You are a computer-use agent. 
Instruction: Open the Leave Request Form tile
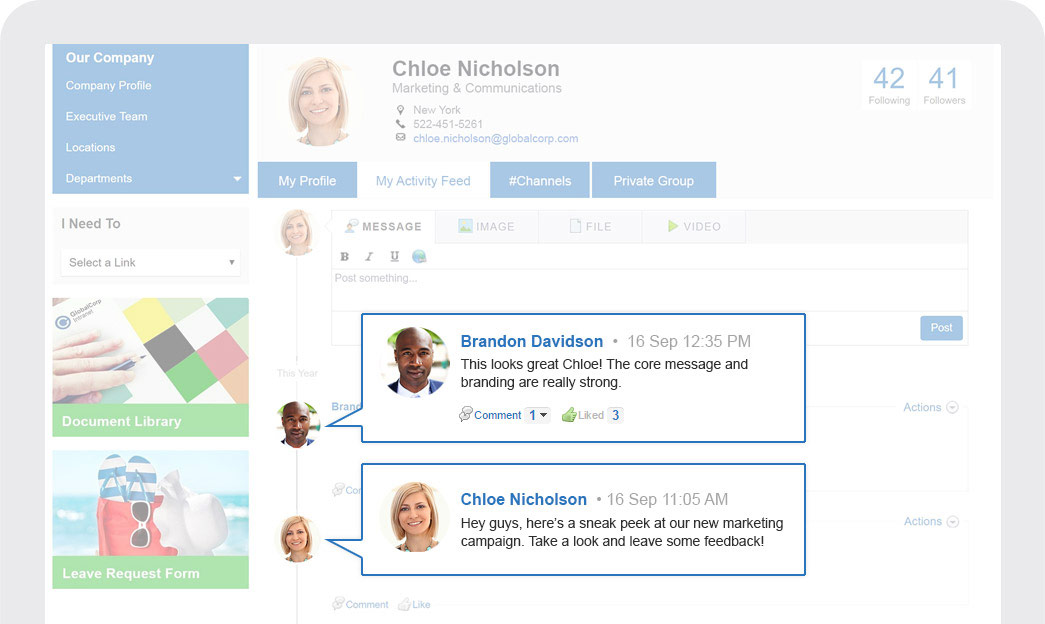click(x=151, y=519)
